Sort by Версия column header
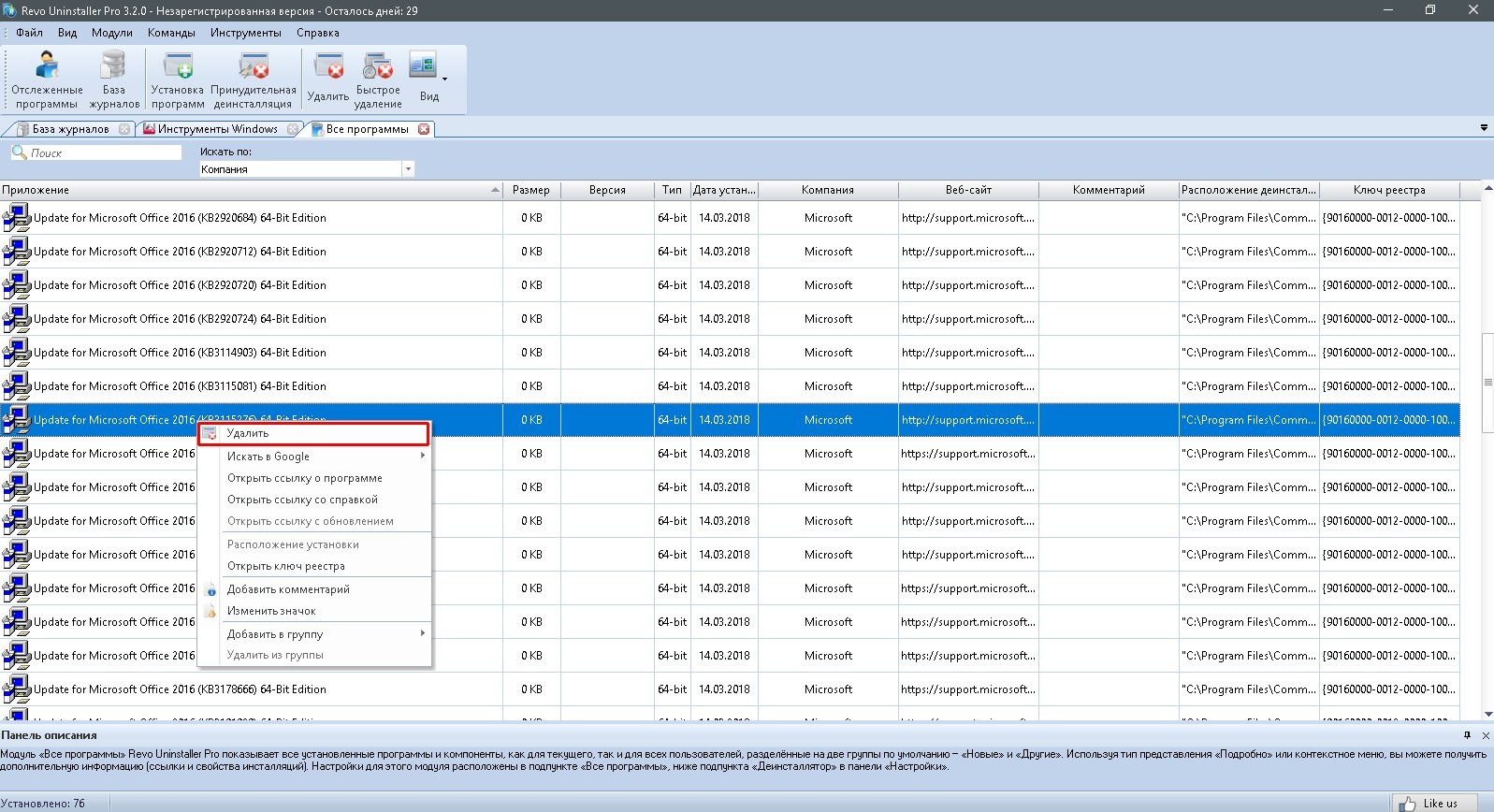The width and height of the screenshot is (1494, 812). tap(607, 190)
